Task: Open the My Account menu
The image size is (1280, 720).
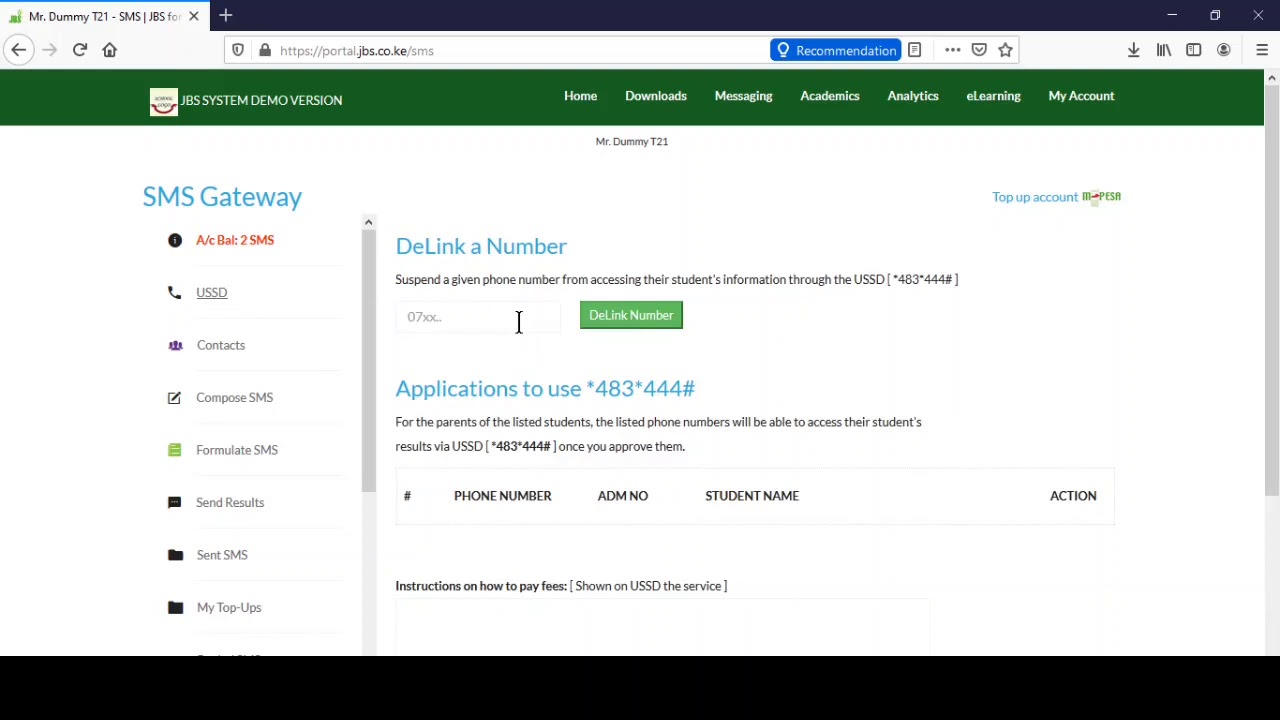Action: 1081,96
